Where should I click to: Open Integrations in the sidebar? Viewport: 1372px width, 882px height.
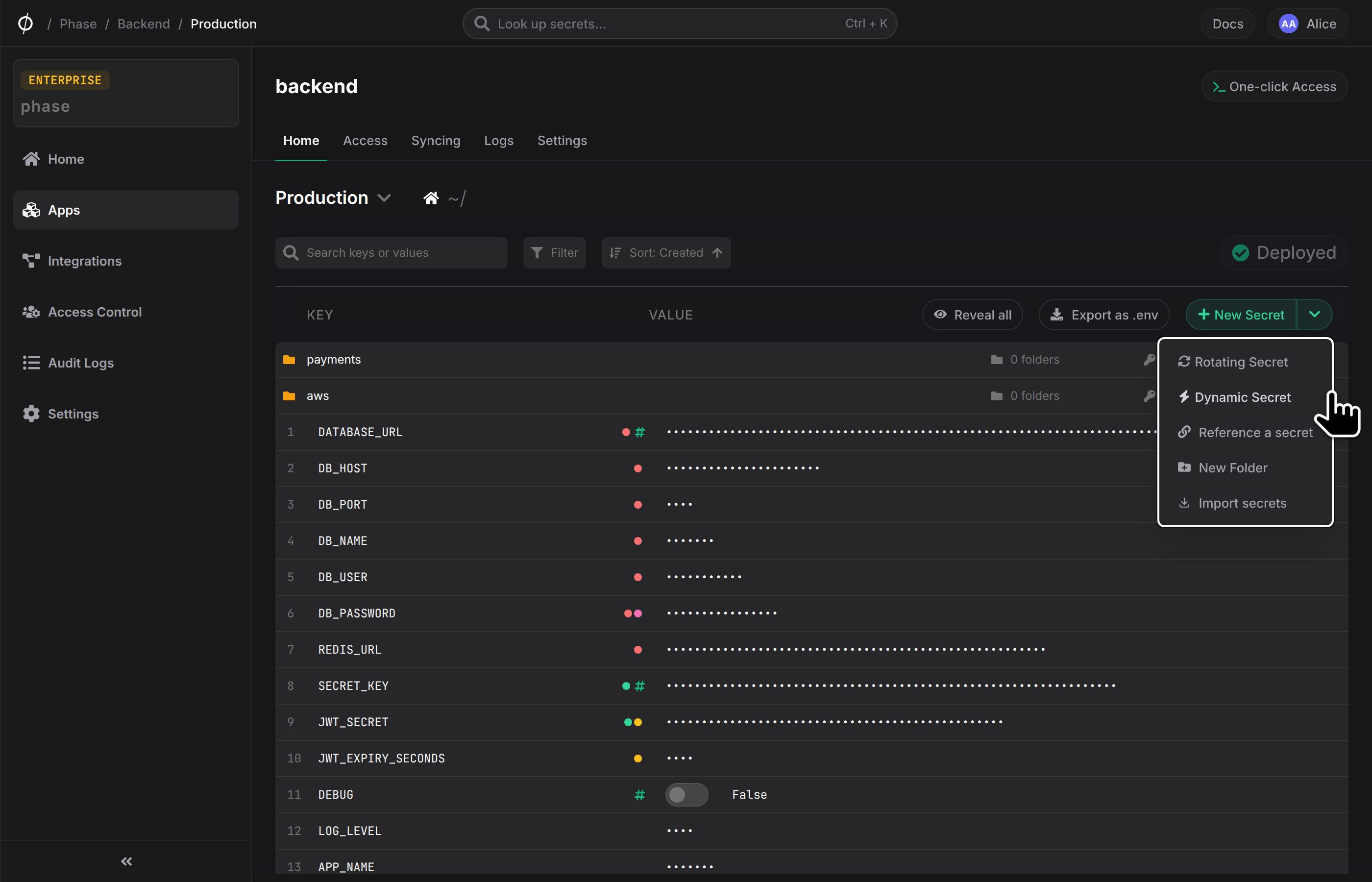pos(125,261)
